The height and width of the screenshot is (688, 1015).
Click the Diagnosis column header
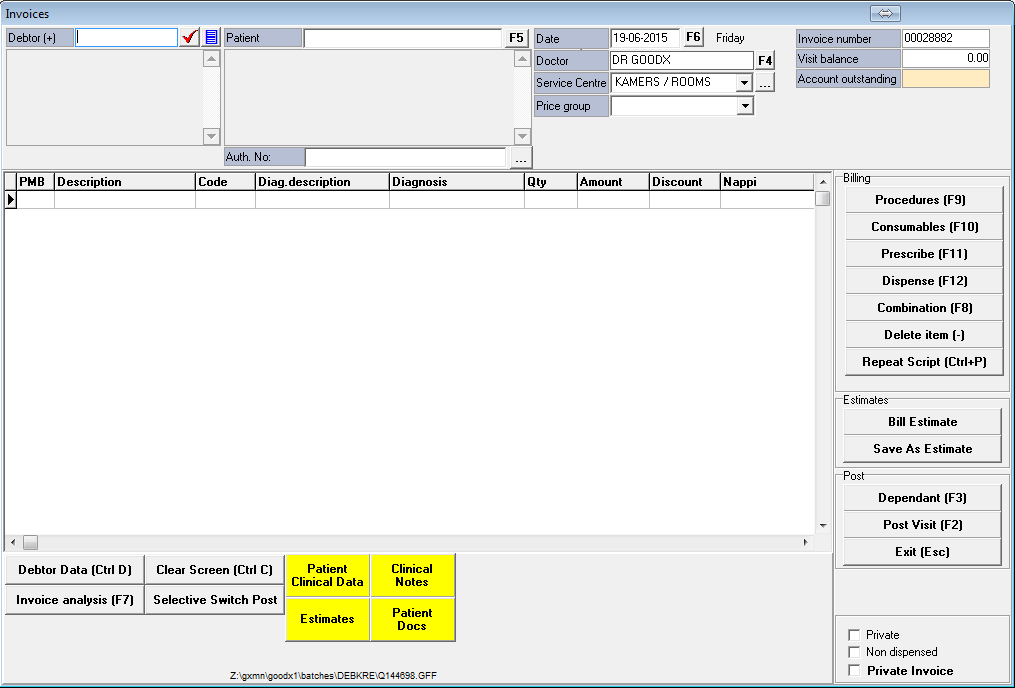(456, 182)
